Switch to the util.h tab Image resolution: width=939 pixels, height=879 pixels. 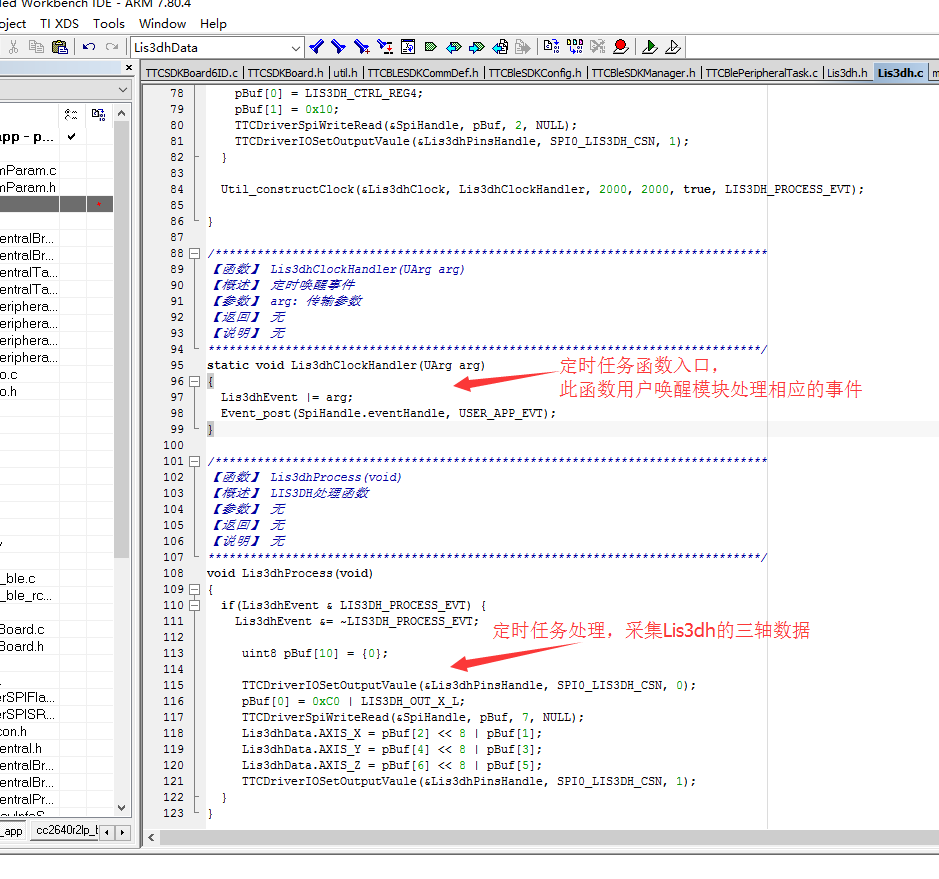click(345, 72)
